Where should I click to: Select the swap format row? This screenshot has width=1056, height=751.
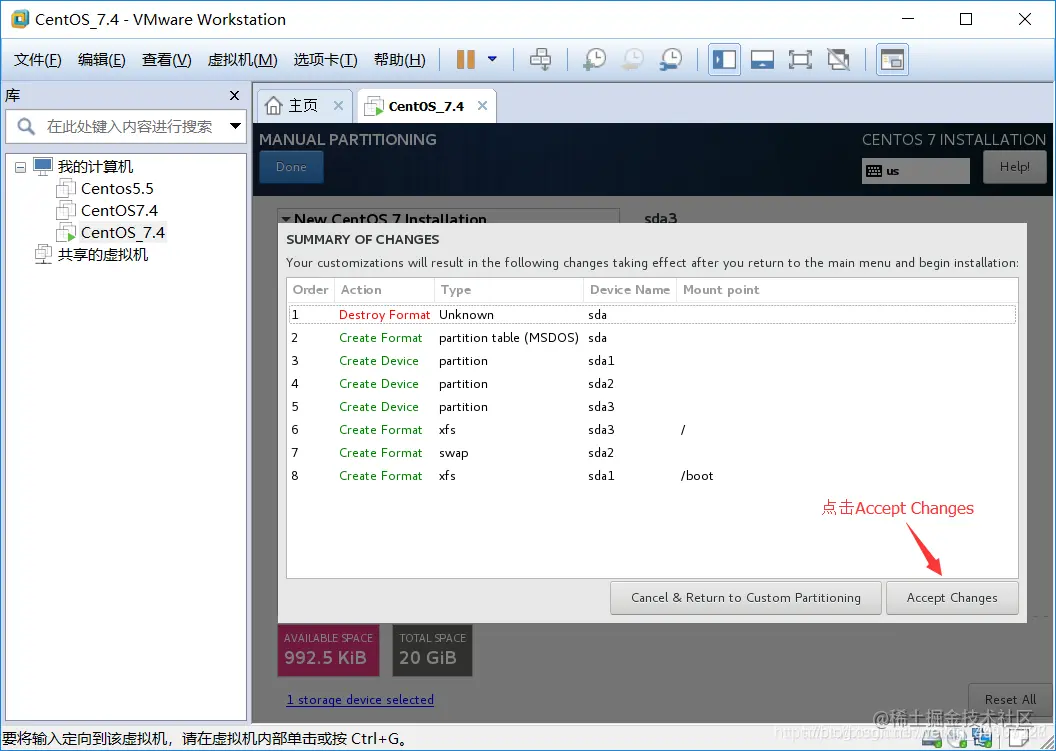(652, 453)
